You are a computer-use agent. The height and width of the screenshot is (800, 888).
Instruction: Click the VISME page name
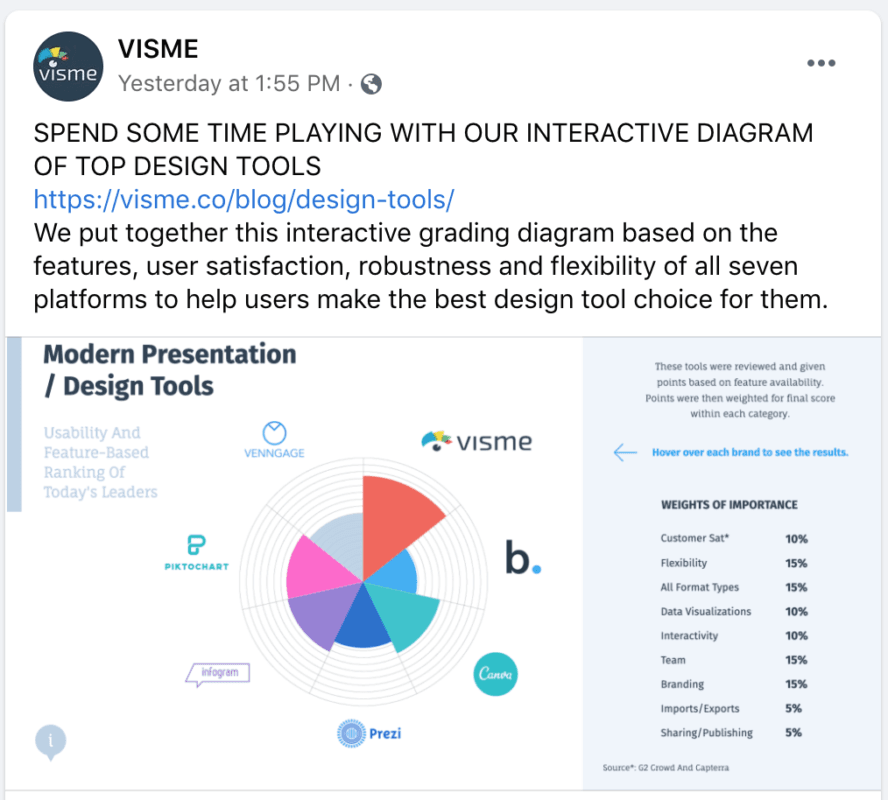158,48
